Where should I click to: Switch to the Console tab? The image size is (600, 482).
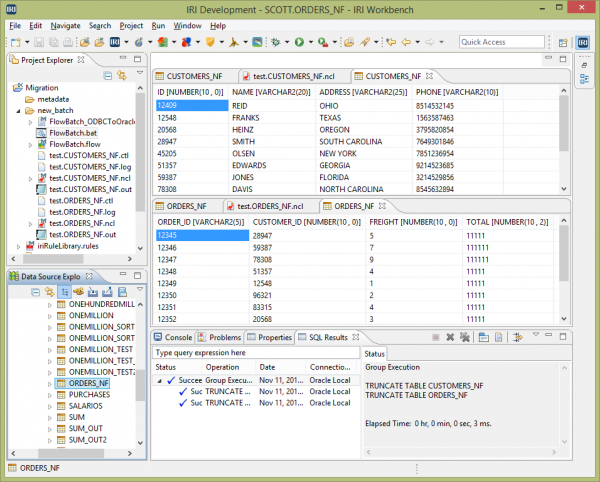click(x=173, y=337)
